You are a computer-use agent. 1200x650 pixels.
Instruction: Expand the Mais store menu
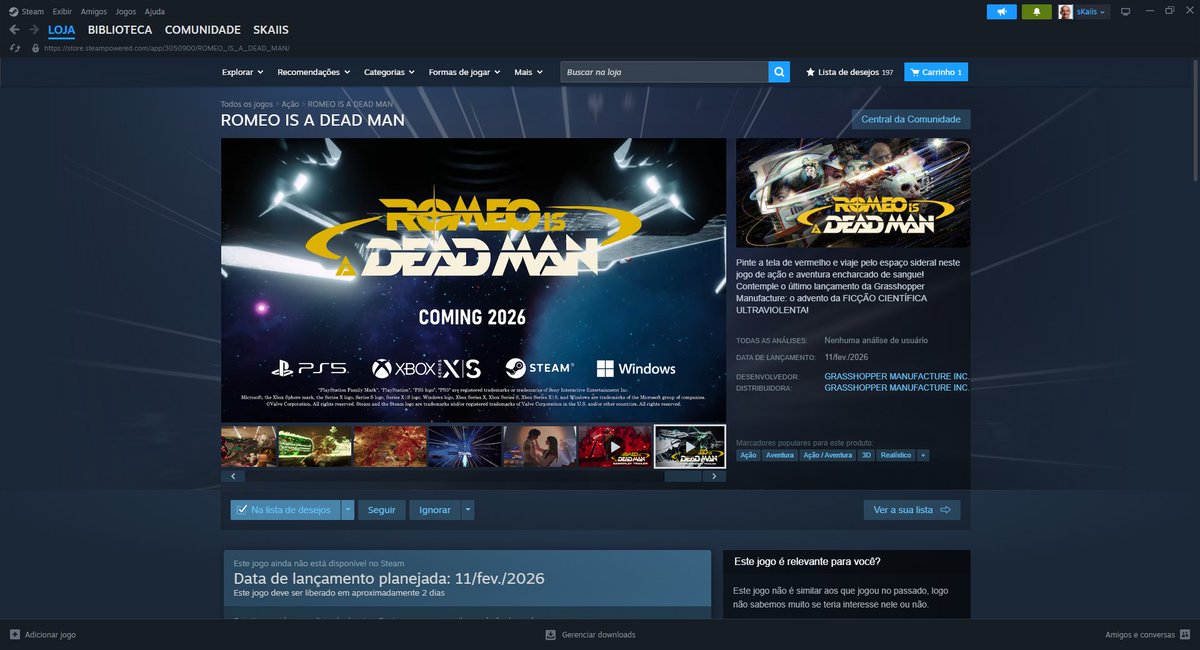point(528,72)
